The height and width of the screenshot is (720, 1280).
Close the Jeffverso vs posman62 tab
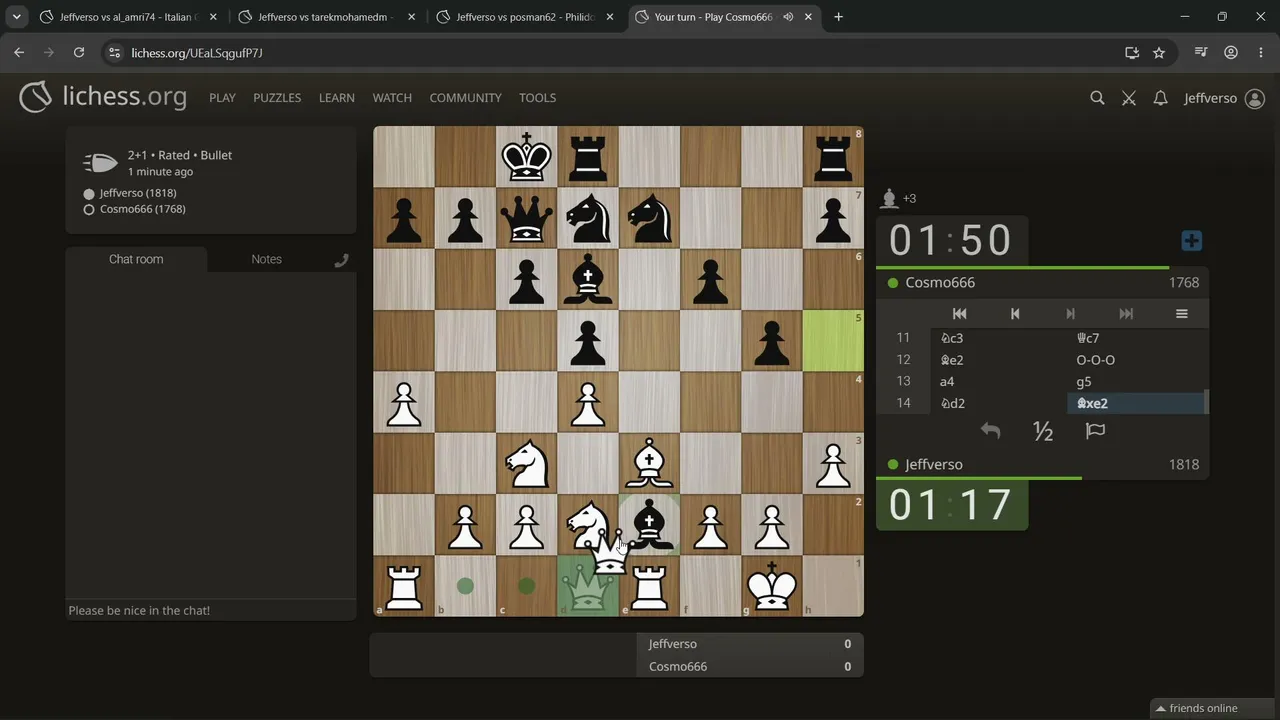pyautogui.click(x=609, y=17)
